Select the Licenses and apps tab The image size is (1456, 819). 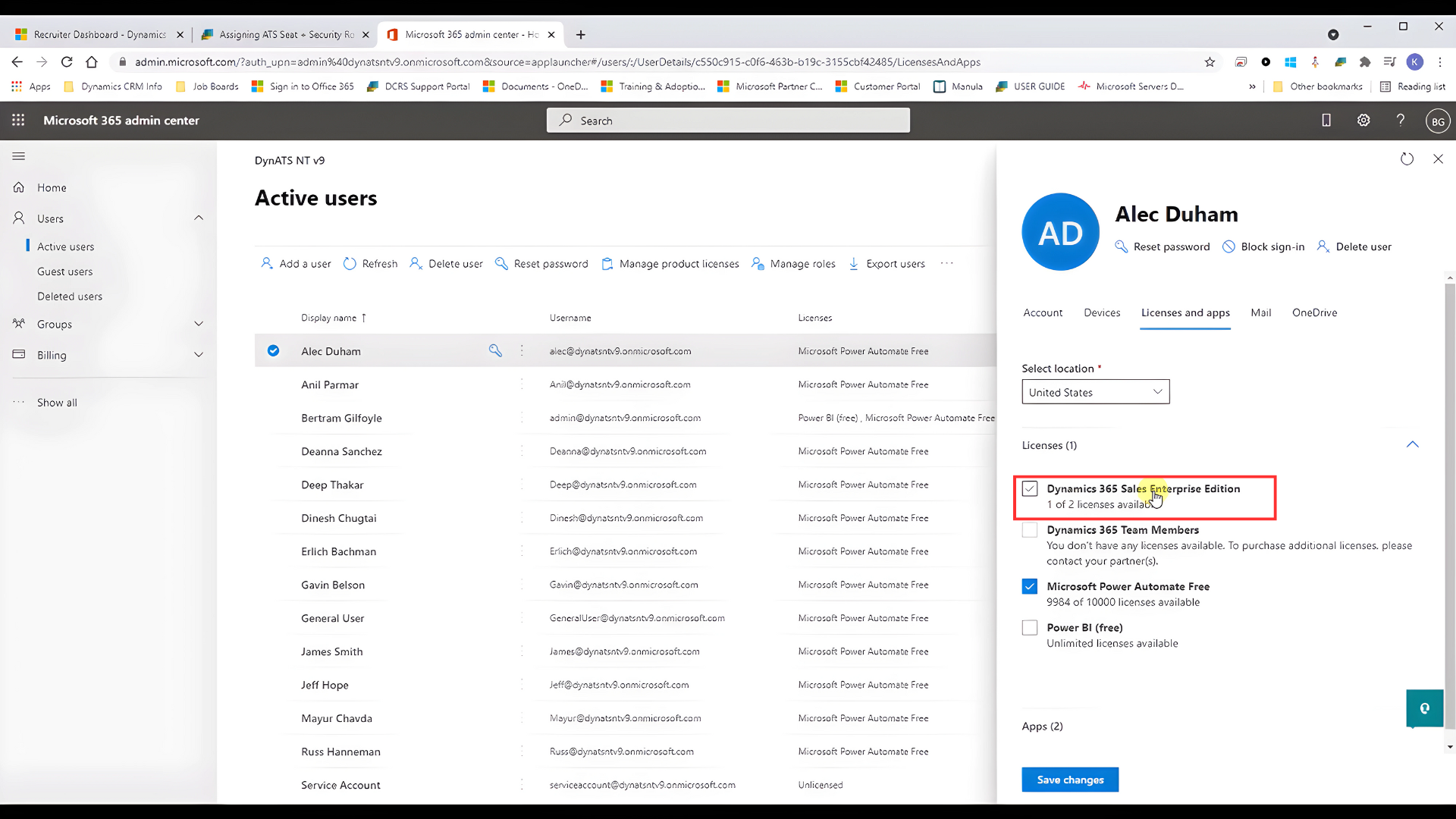tap(1185, 312)
